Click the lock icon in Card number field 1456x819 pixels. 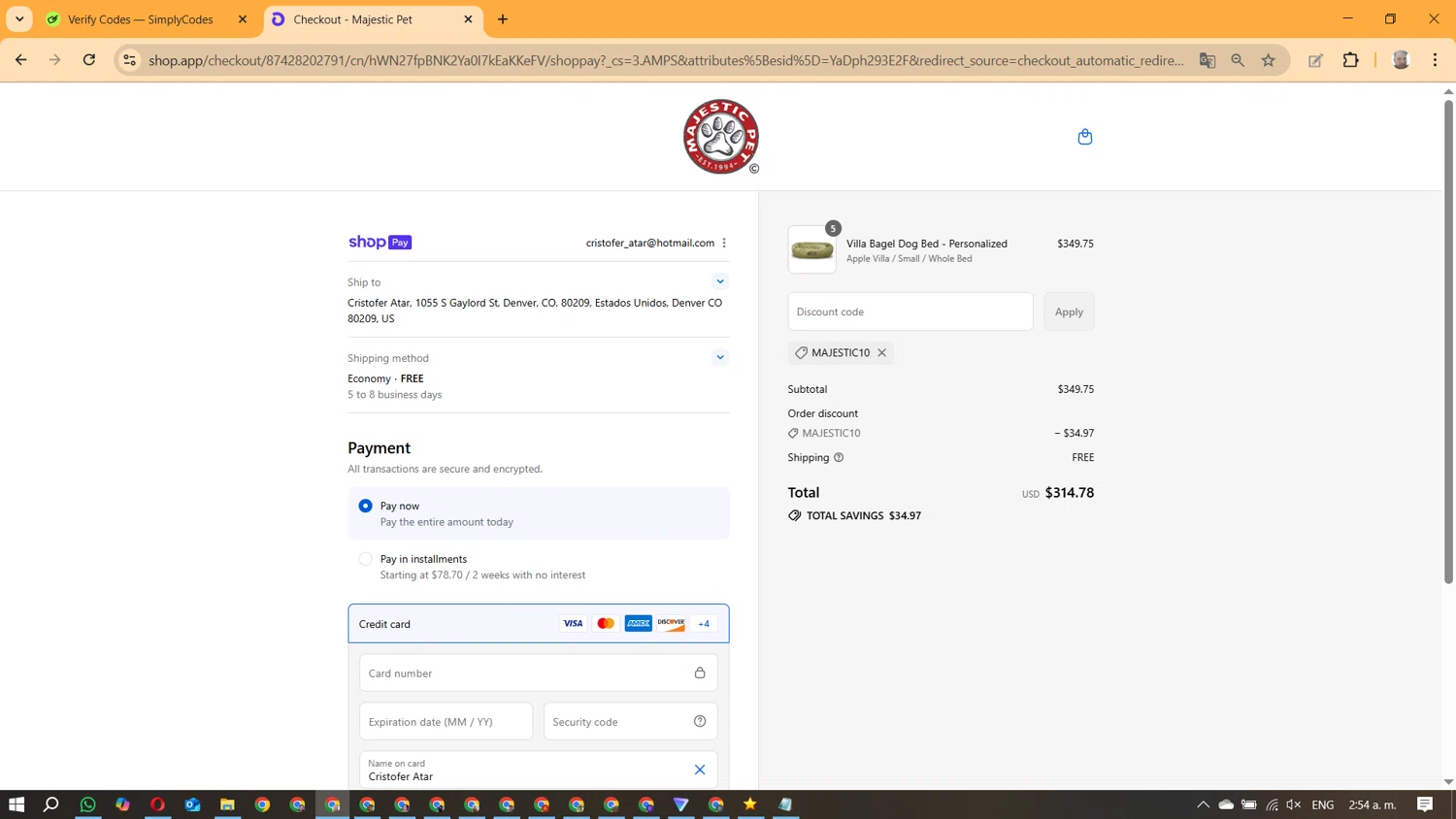[x=700, y=672]
